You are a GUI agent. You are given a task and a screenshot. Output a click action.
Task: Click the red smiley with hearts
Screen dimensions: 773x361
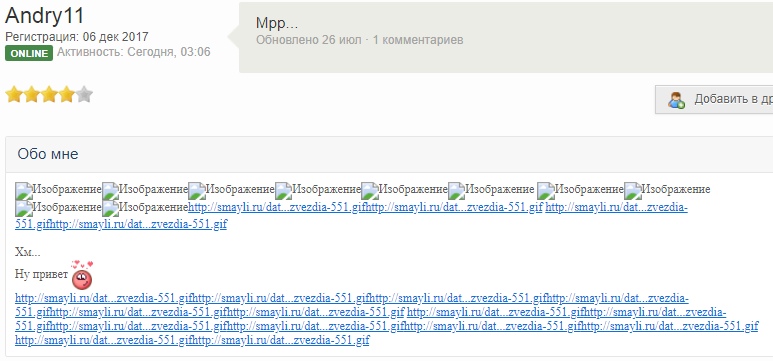(82, 275)
